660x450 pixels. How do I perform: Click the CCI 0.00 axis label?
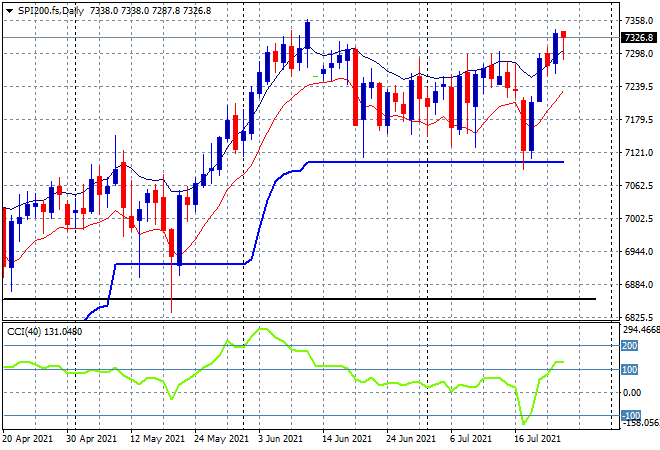632,393
